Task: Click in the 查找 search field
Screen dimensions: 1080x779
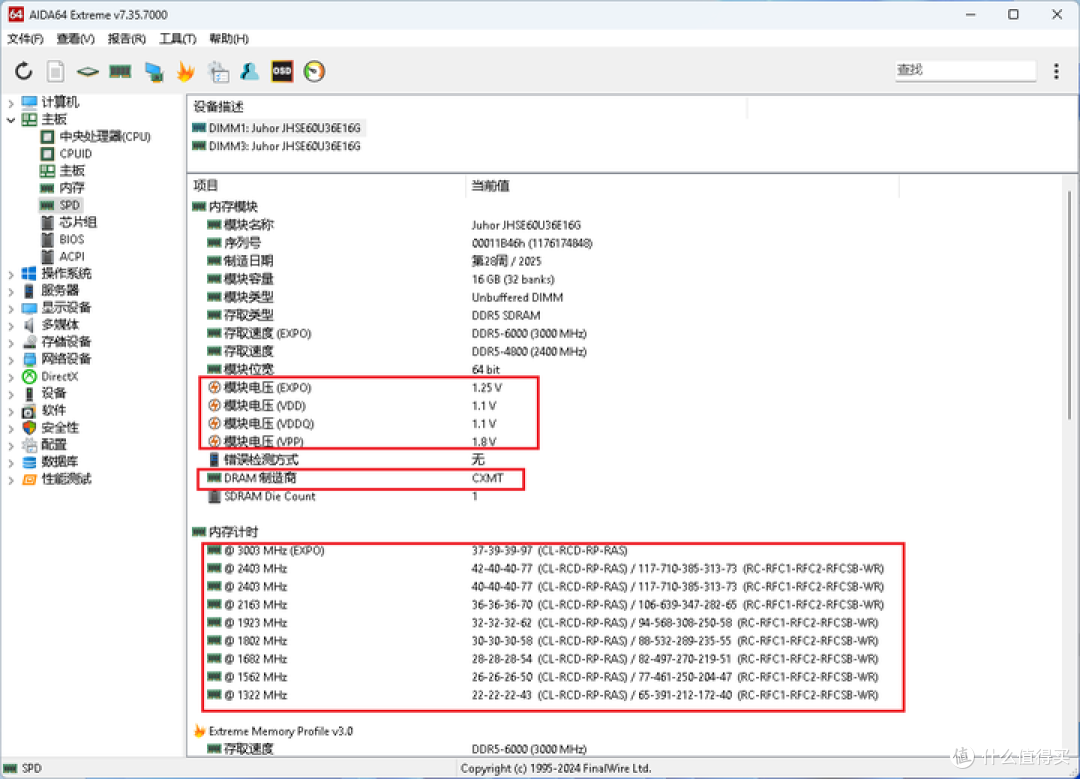Action: tap(965, 70)
